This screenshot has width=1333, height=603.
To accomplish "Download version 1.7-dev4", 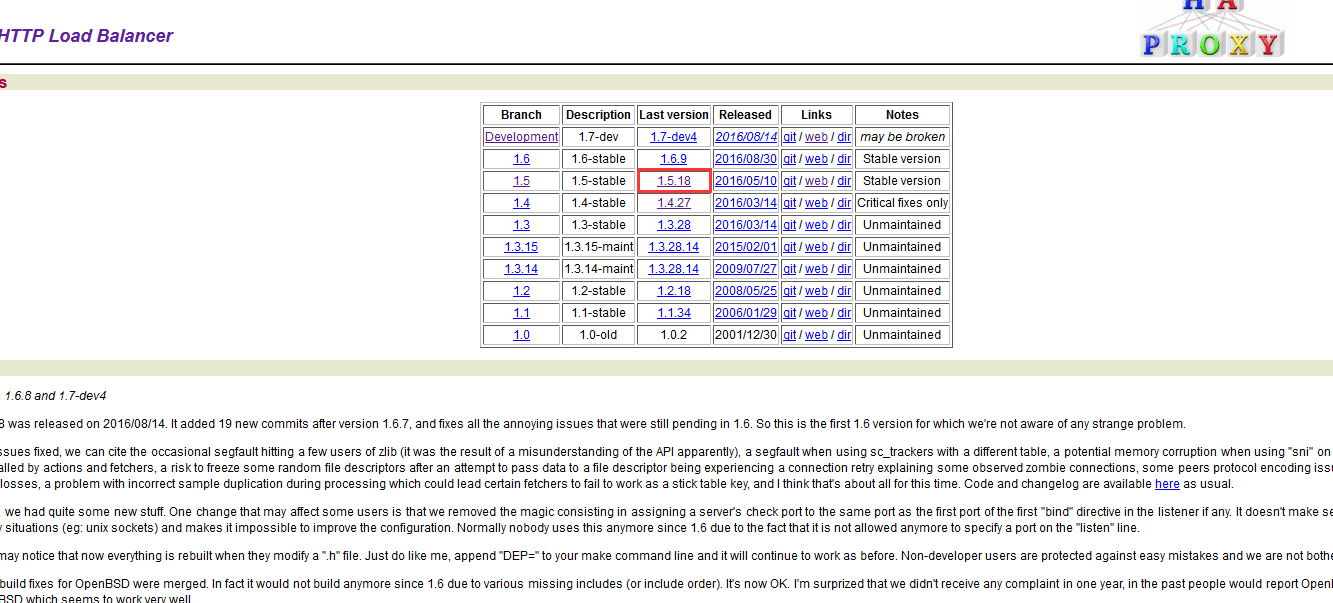I will tap(674, 137).
